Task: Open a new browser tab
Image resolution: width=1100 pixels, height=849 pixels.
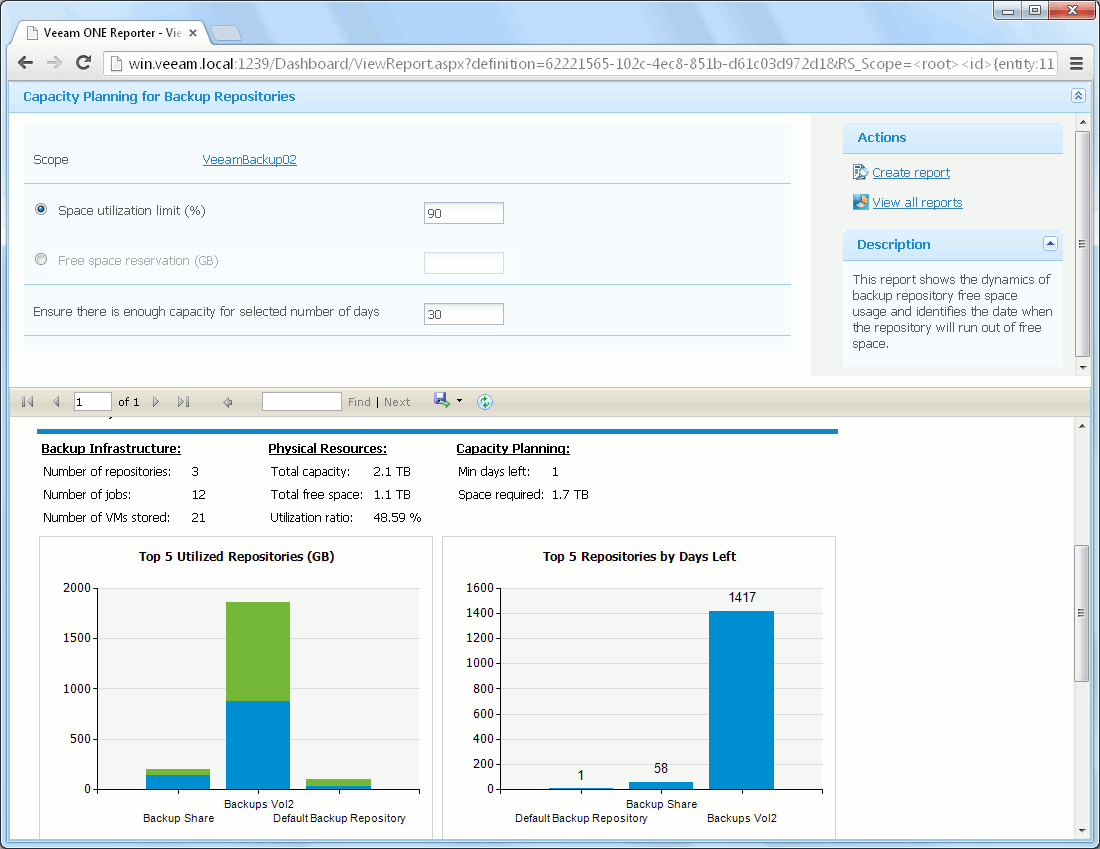Action: coord(226,33)
